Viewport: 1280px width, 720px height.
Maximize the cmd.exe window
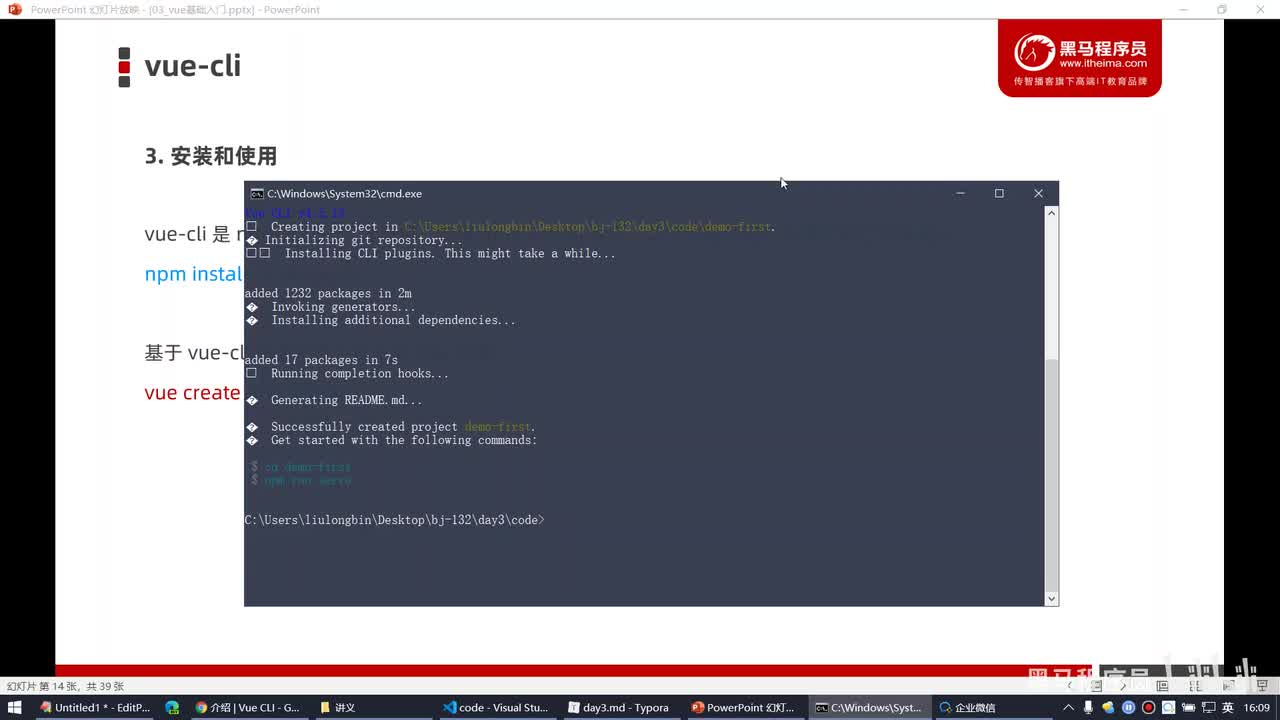tap(999, 193)
